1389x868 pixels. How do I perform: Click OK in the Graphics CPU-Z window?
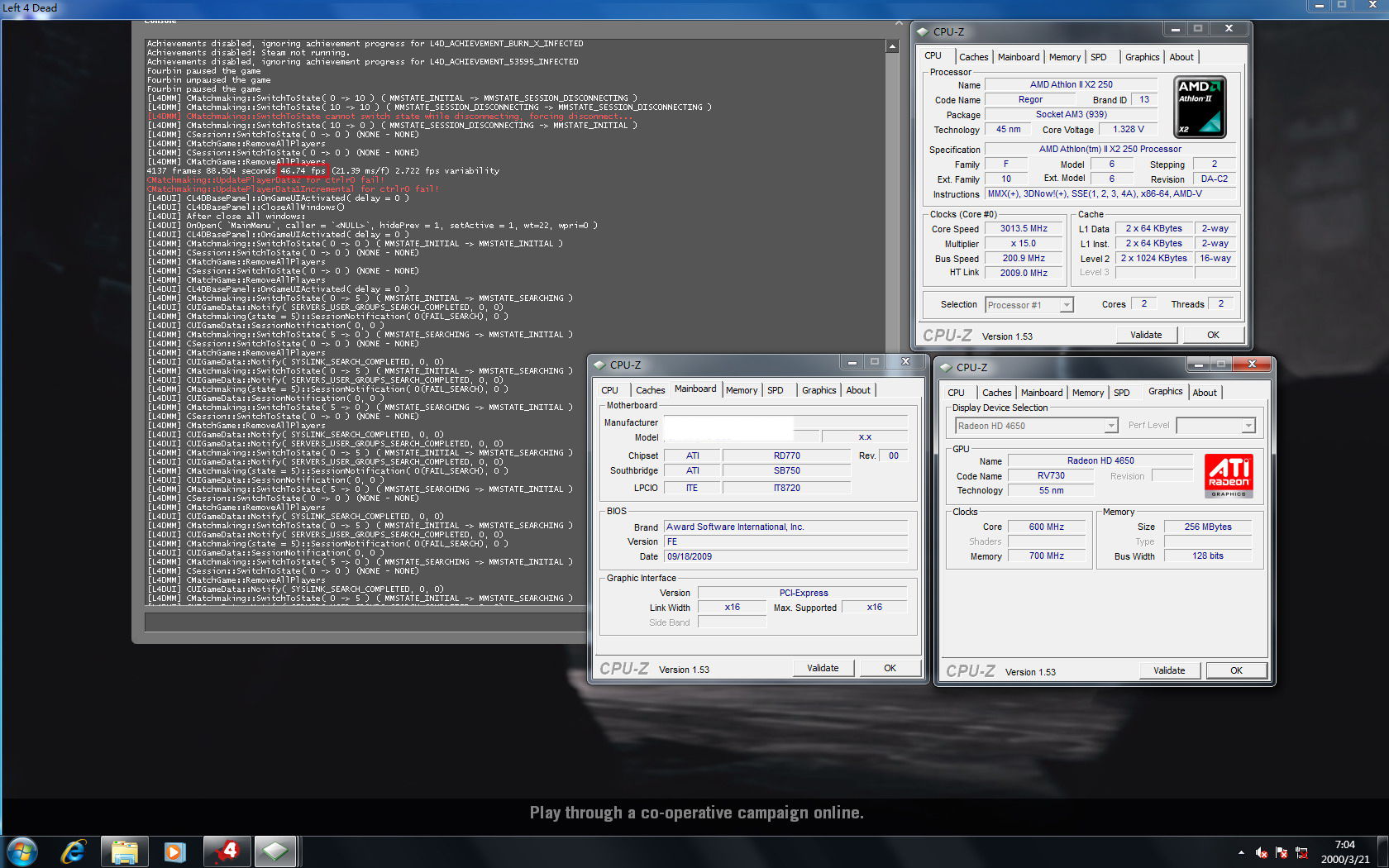[1236, 670]
